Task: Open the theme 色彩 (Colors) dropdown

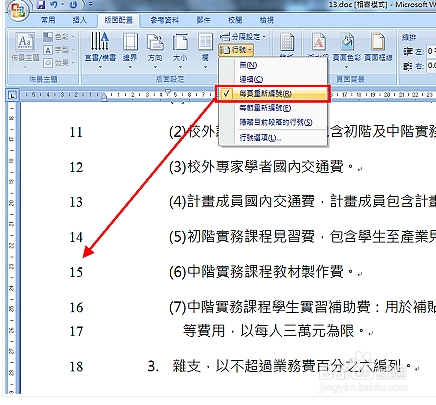Action: tap(59, 36)
